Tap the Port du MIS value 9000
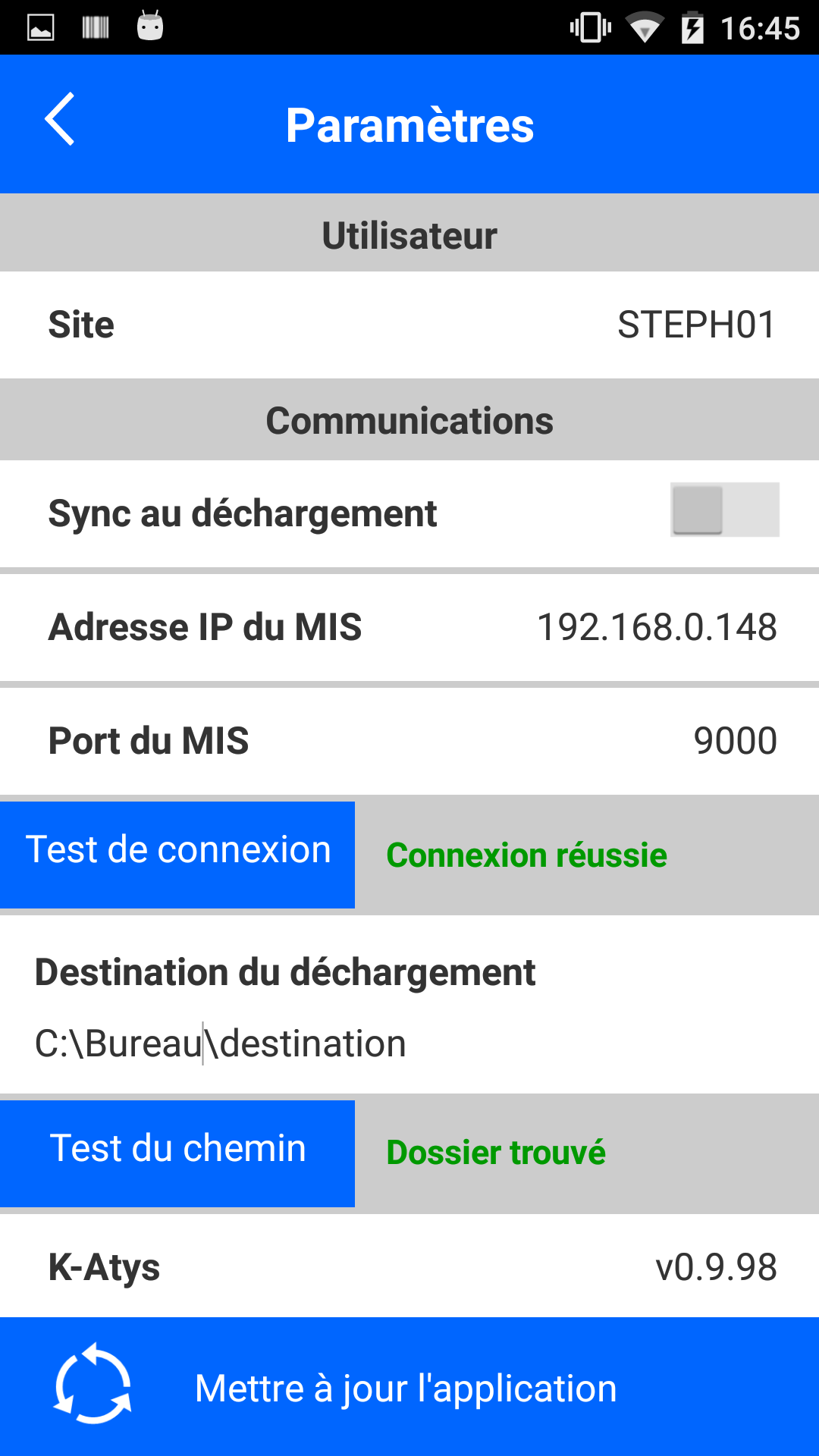Image resolution: width=819 pixels, height=1456 pixels. (735, 741)
